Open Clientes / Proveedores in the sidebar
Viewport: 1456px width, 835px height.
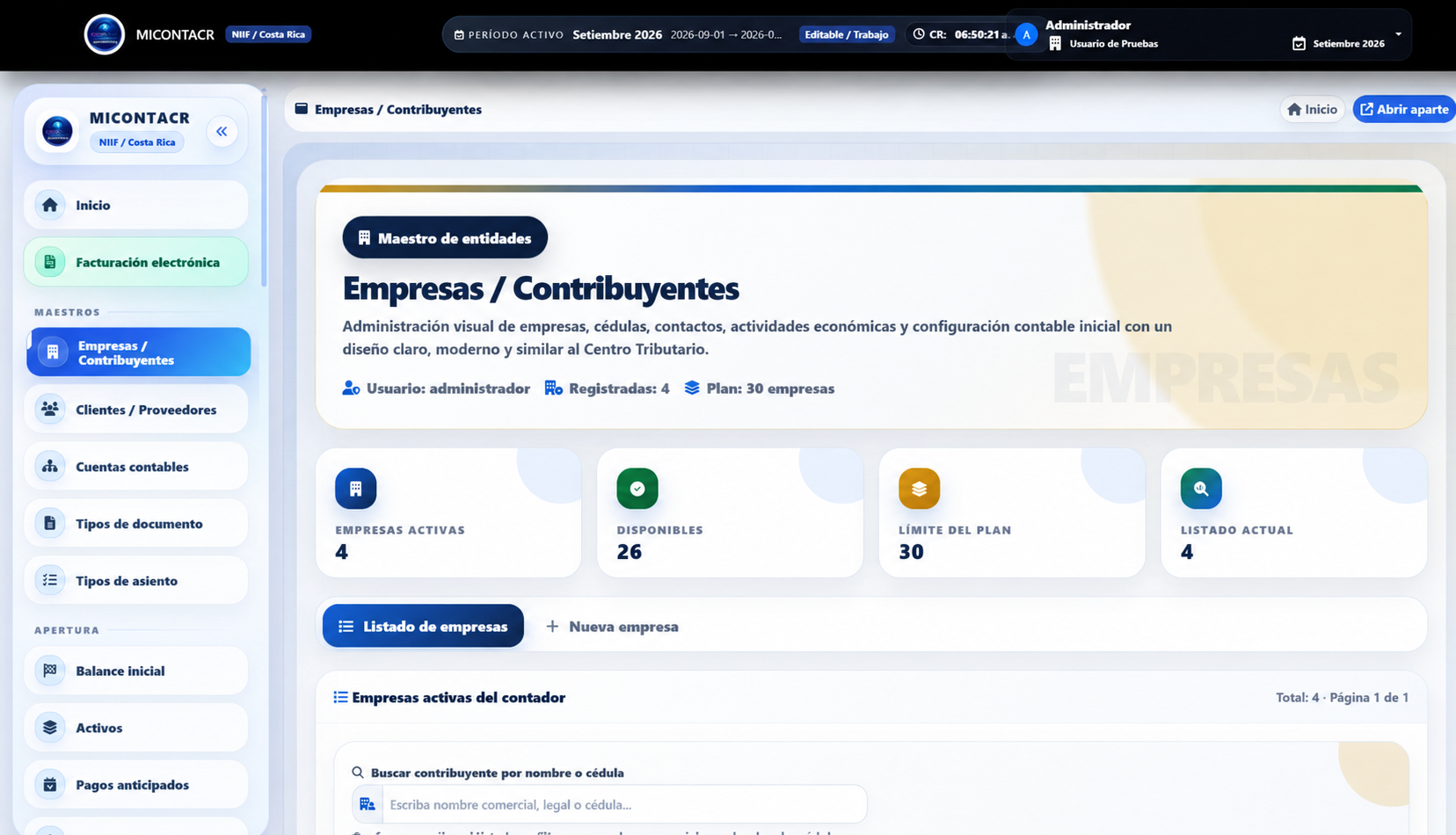tap(136, 410)
